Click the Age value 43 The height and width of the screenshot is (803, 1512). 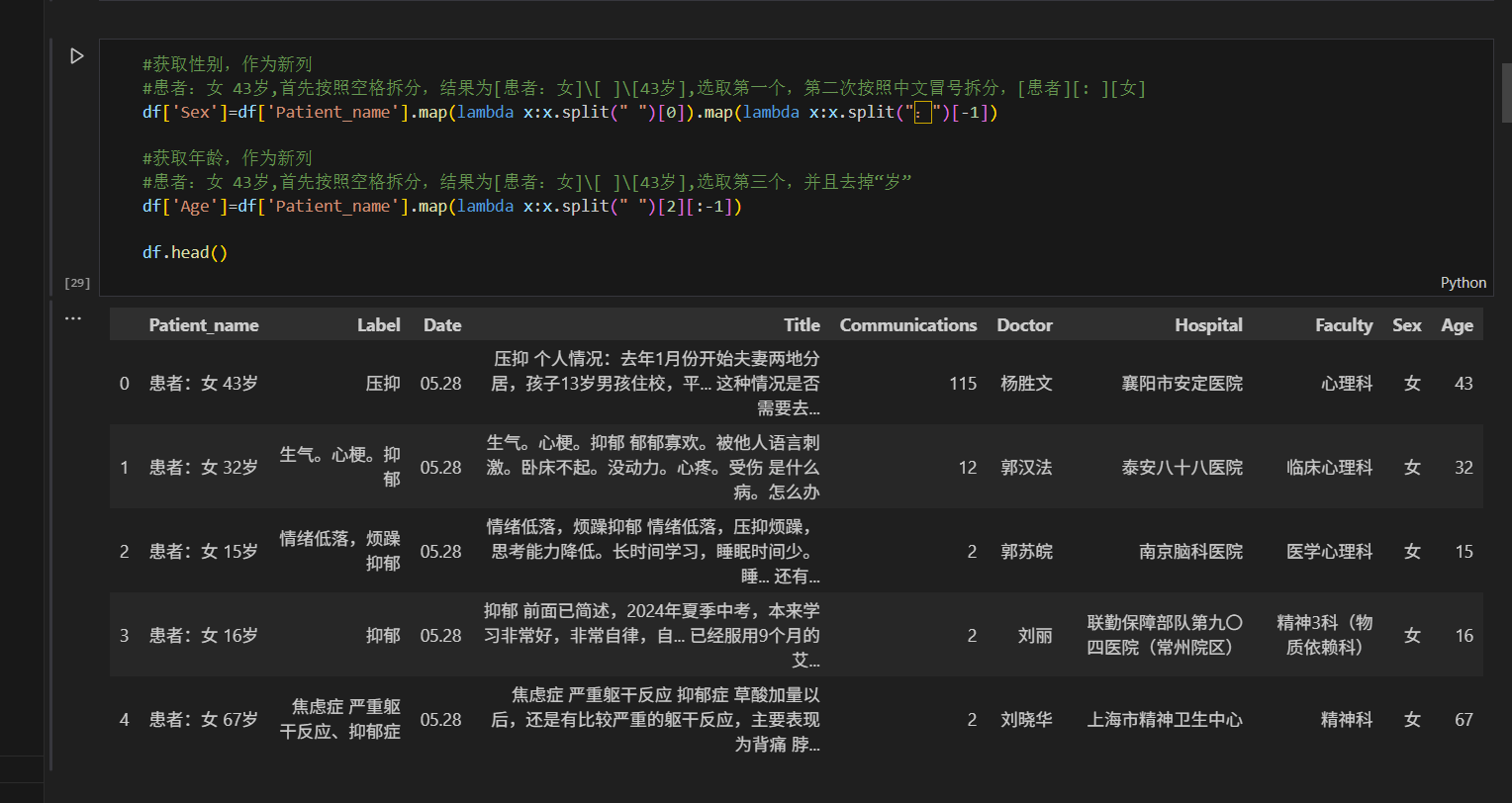(x=1464, y=383)
